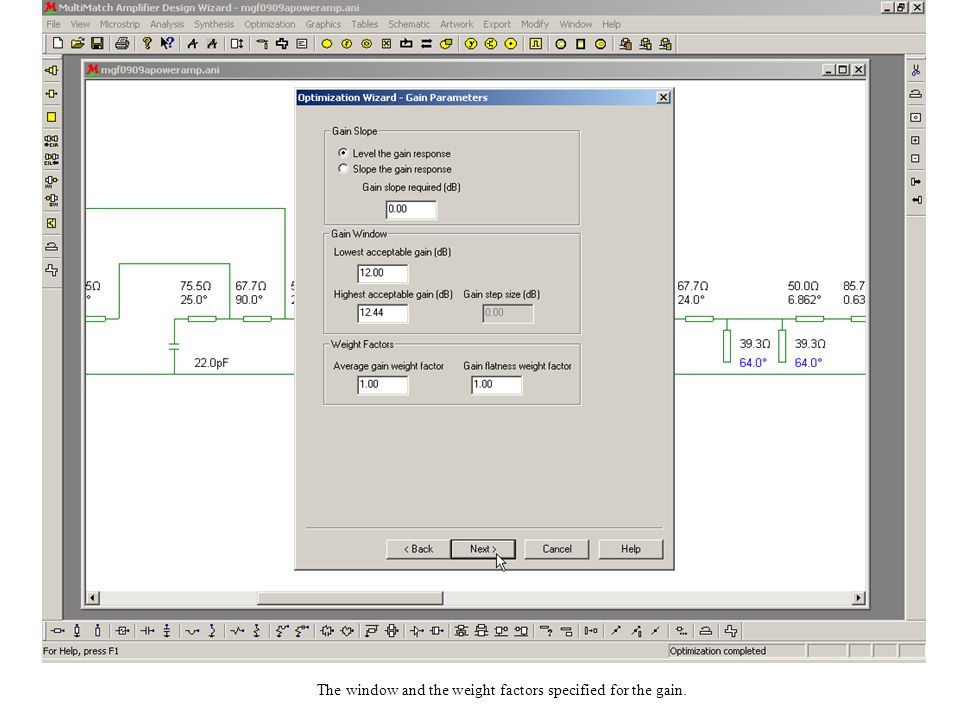
Task: Click the cross-shaped icon in the left sidebar
Action: (x=51, y=270)
